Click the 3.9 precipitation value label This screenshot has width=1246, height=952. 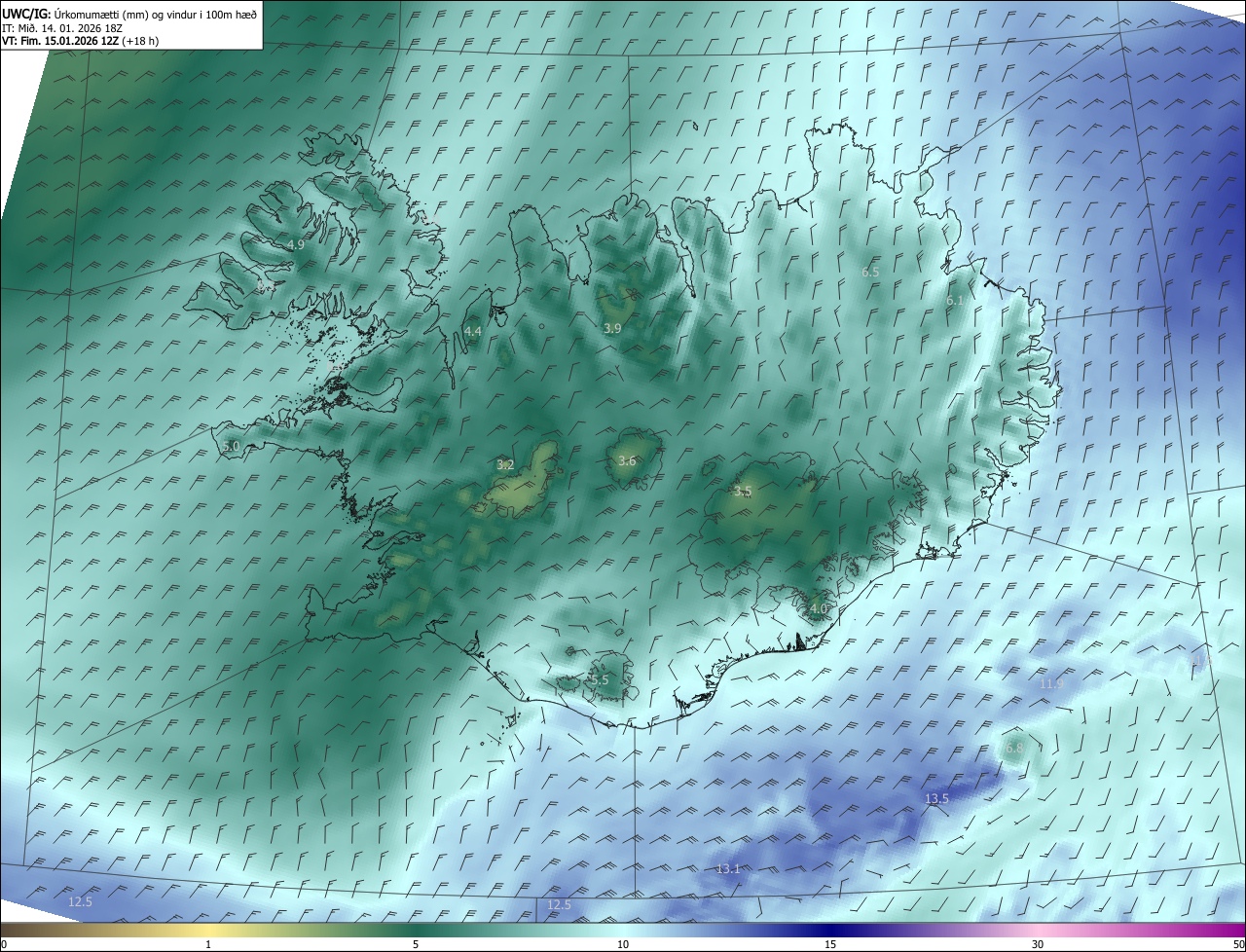[x=612, y=329]
